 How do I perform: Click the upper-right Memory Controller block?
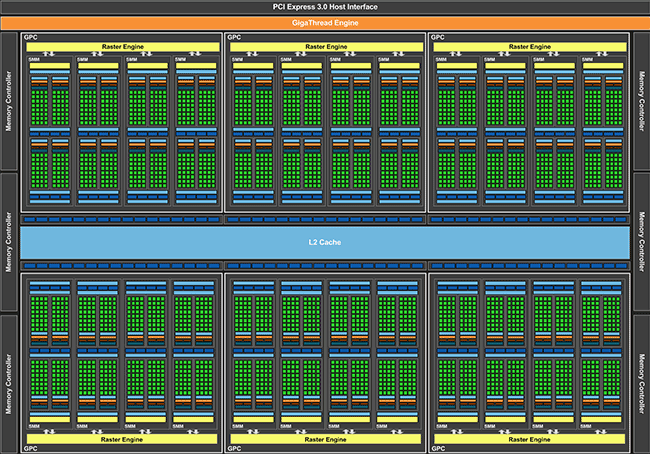(641, 101)
